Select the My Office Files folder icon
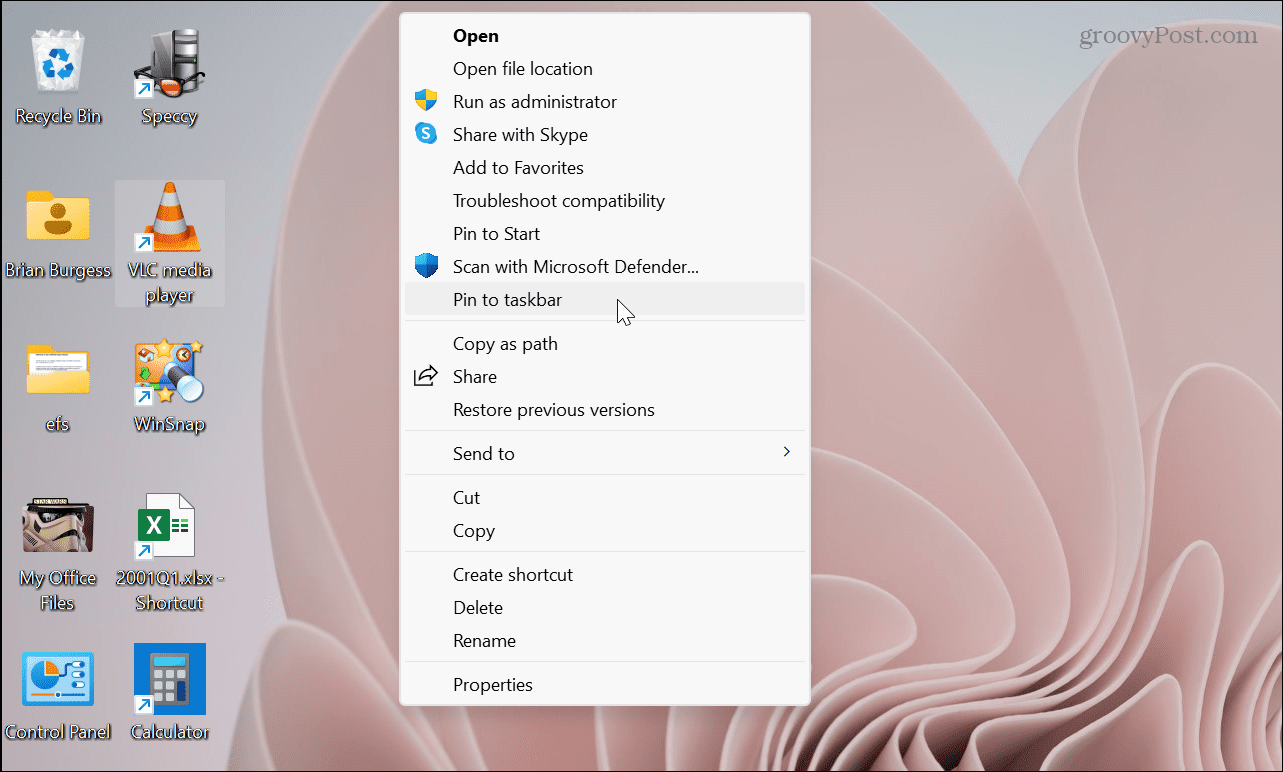Viewport: 1283px width, 772px height. (57, 525)
